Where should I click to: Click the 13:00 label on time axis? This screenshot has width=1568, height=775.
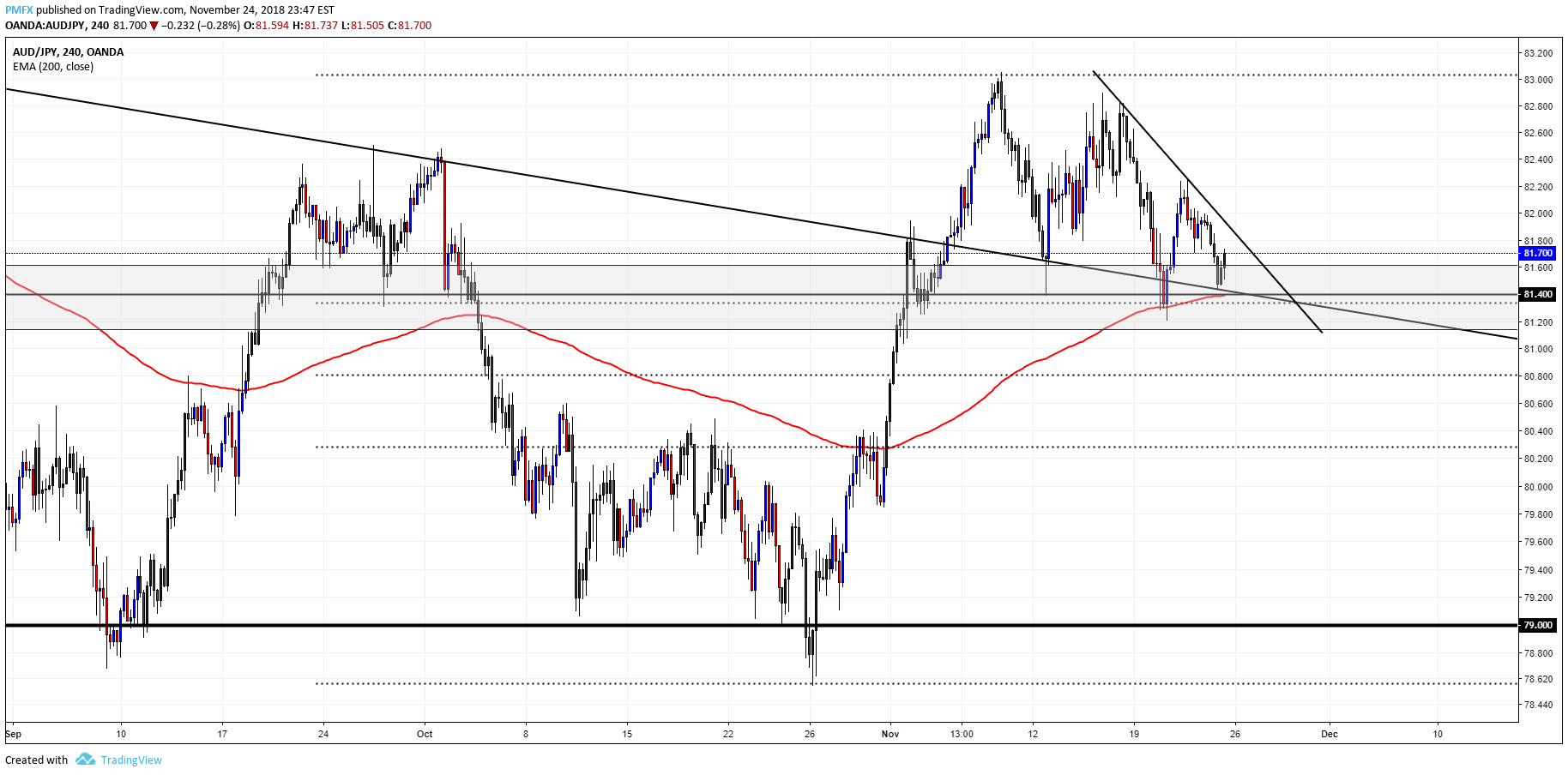pos(962,734)
